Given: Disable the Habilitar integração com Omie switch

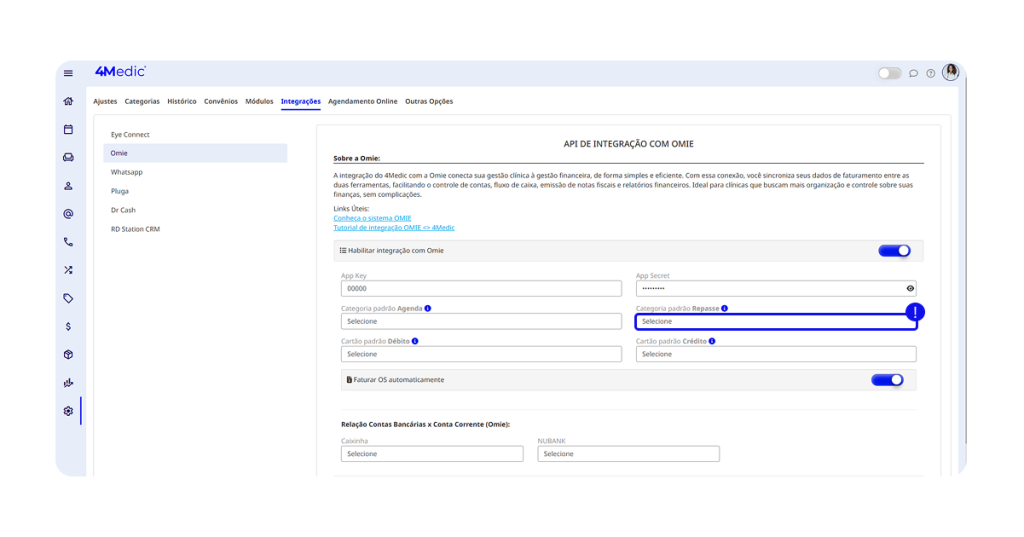Looking at the screenshot, I should click(894, 251).
